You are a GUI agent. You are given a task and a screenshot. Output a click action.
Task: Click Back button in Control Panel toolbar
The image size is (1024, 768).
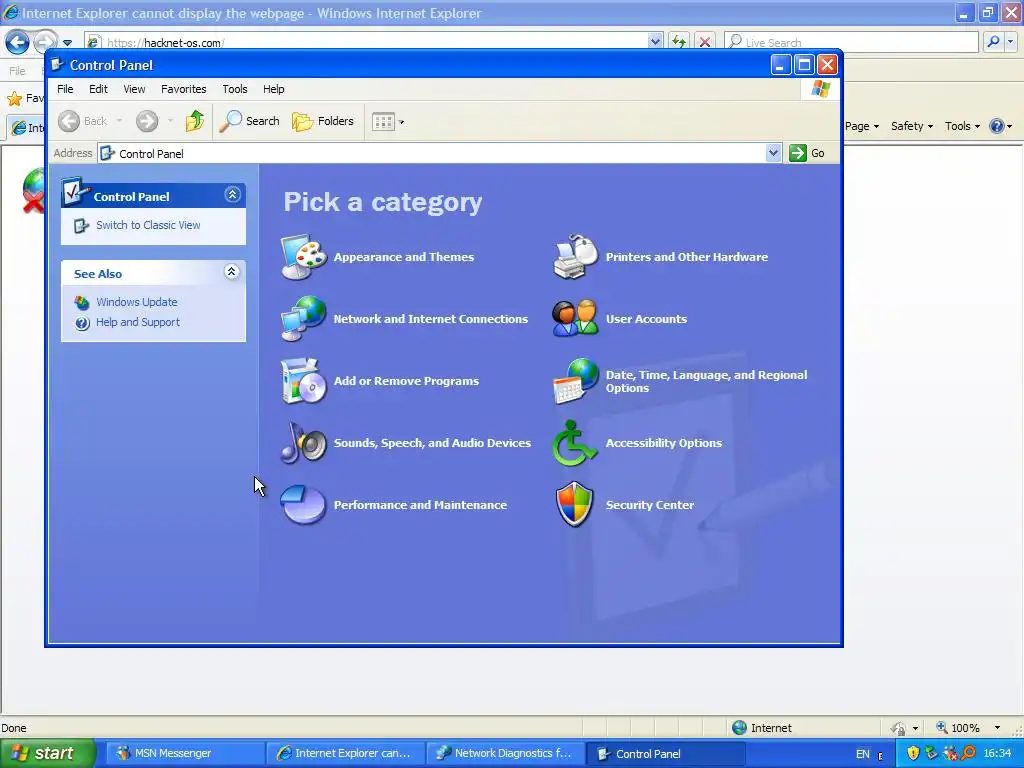pyautogui.click(x=82, y=121)
